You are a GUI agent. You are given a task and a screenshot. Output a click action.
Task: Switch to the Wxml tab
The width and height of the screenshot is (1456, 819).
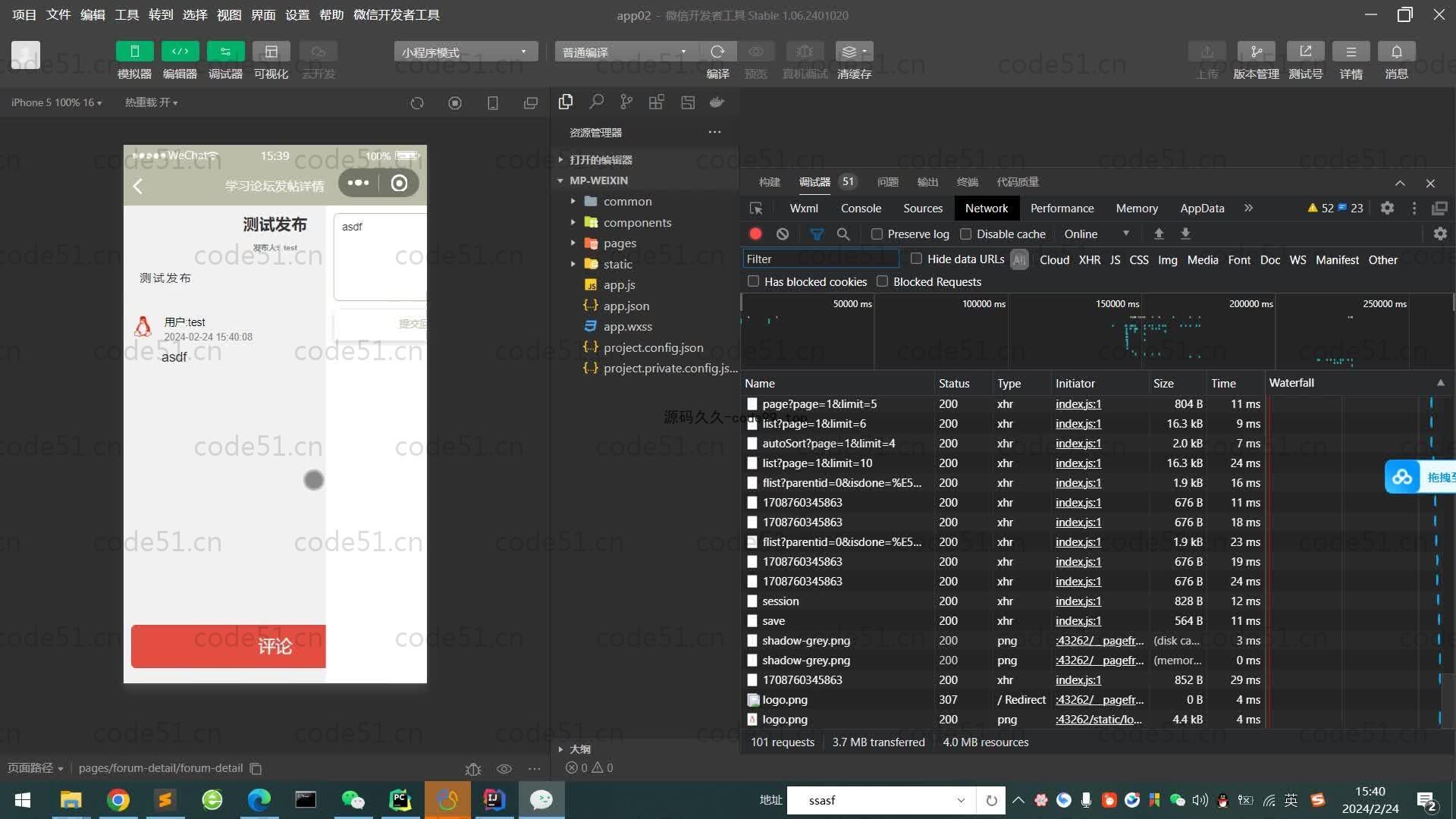tap(804, 209)
